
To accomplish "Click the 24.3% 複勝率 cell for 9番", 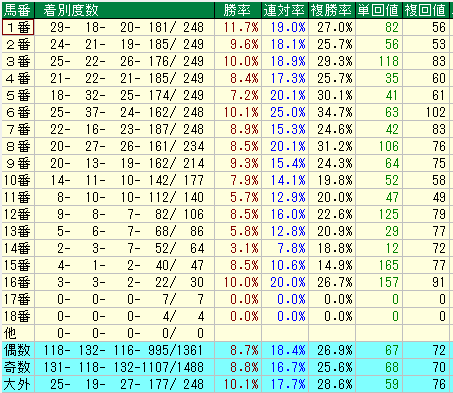I will click(332, 163).
